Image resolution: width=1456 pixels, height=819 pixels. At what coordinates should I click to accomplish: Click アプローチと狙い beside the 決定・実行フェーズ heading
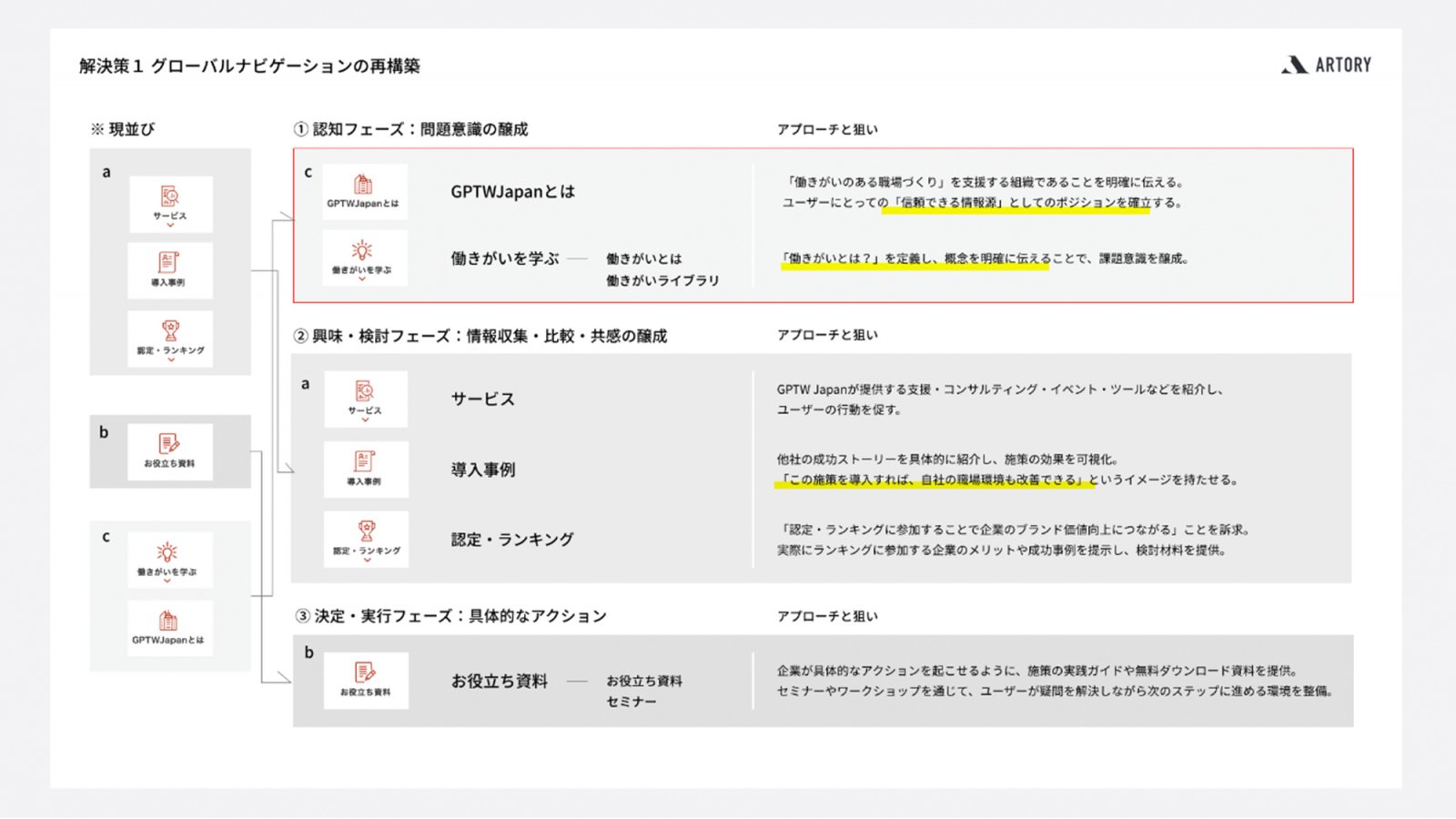827,616
